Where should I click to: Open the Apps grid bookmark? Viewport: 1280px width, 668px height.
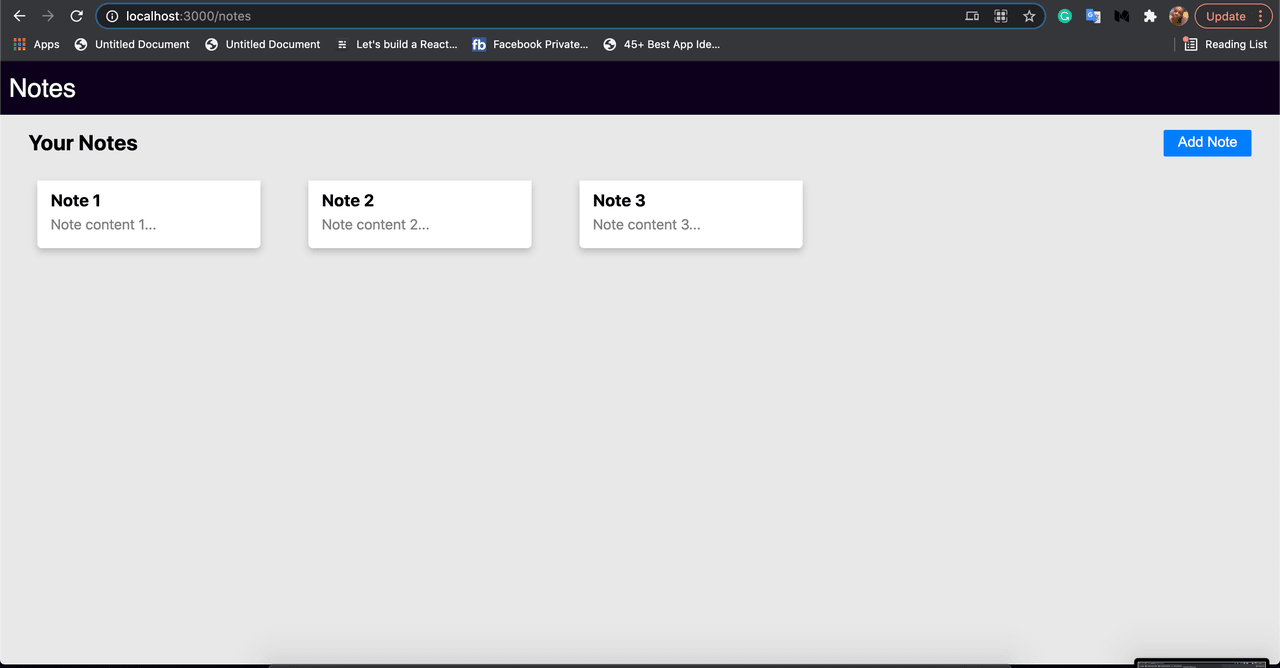(x=36, y=44)
